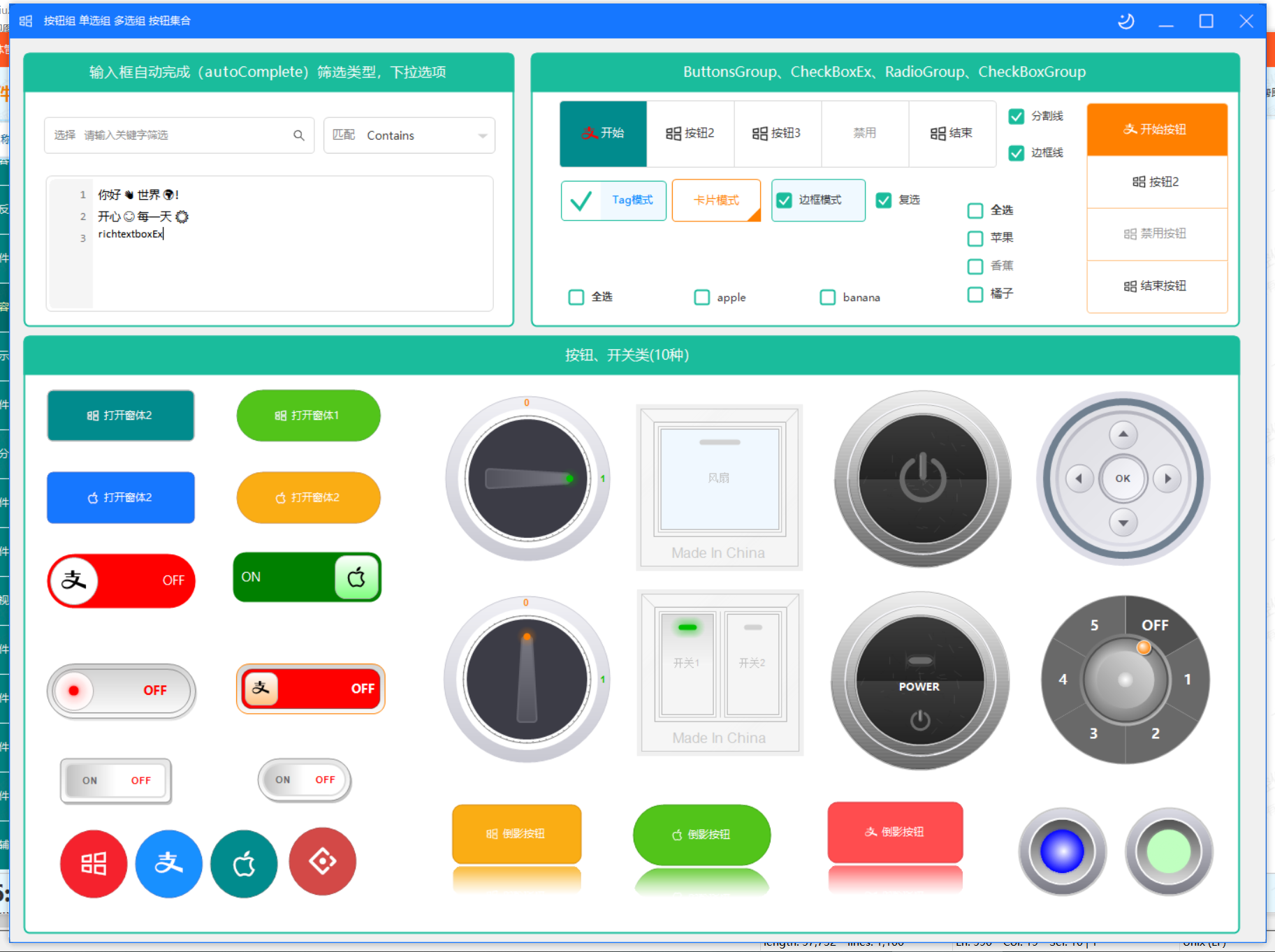Select the 开始 segment in the button group
1275x952 pixels.
click(x=604, y=133)
